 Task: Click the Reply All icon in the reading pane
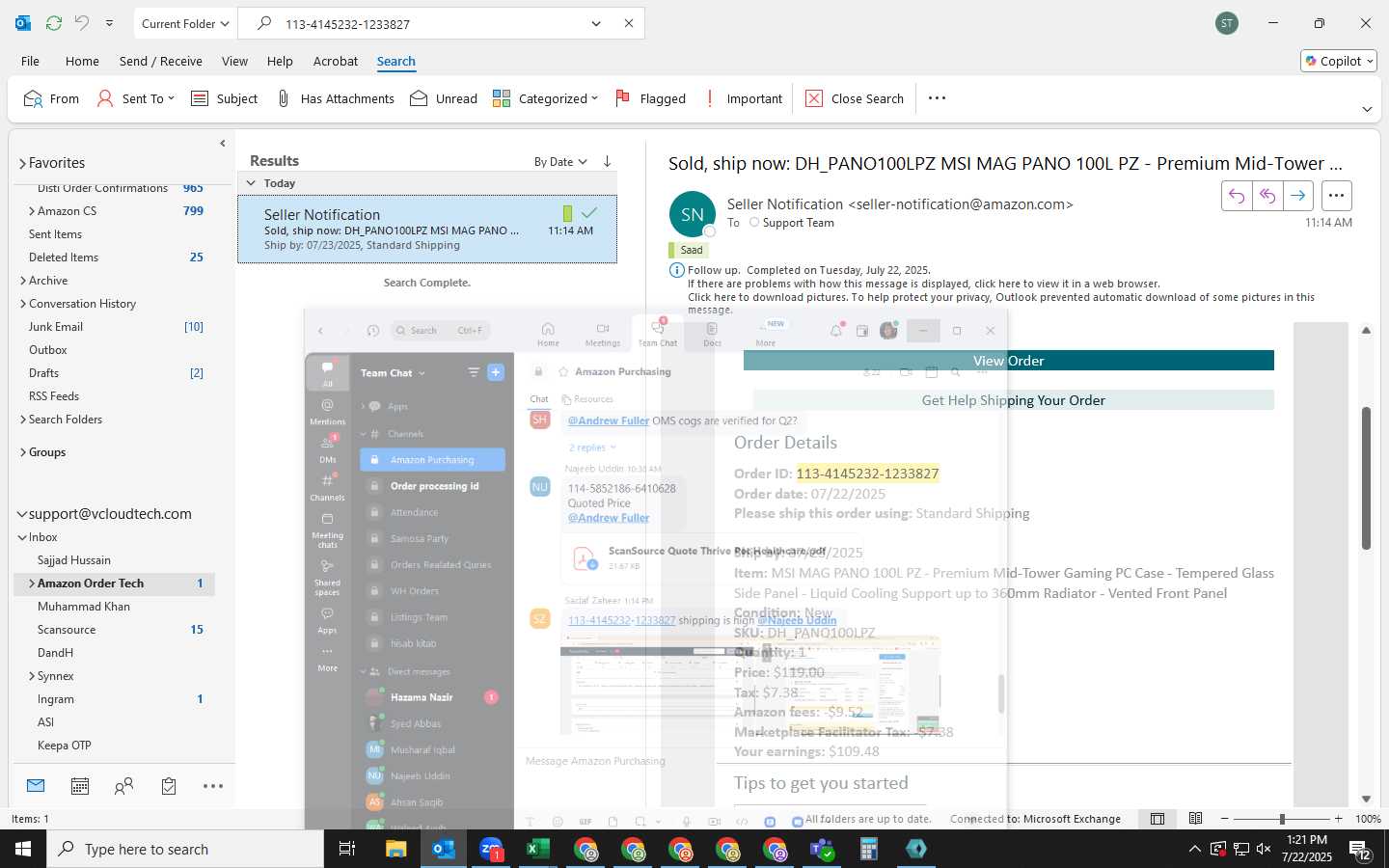(x=1267, y=196)
